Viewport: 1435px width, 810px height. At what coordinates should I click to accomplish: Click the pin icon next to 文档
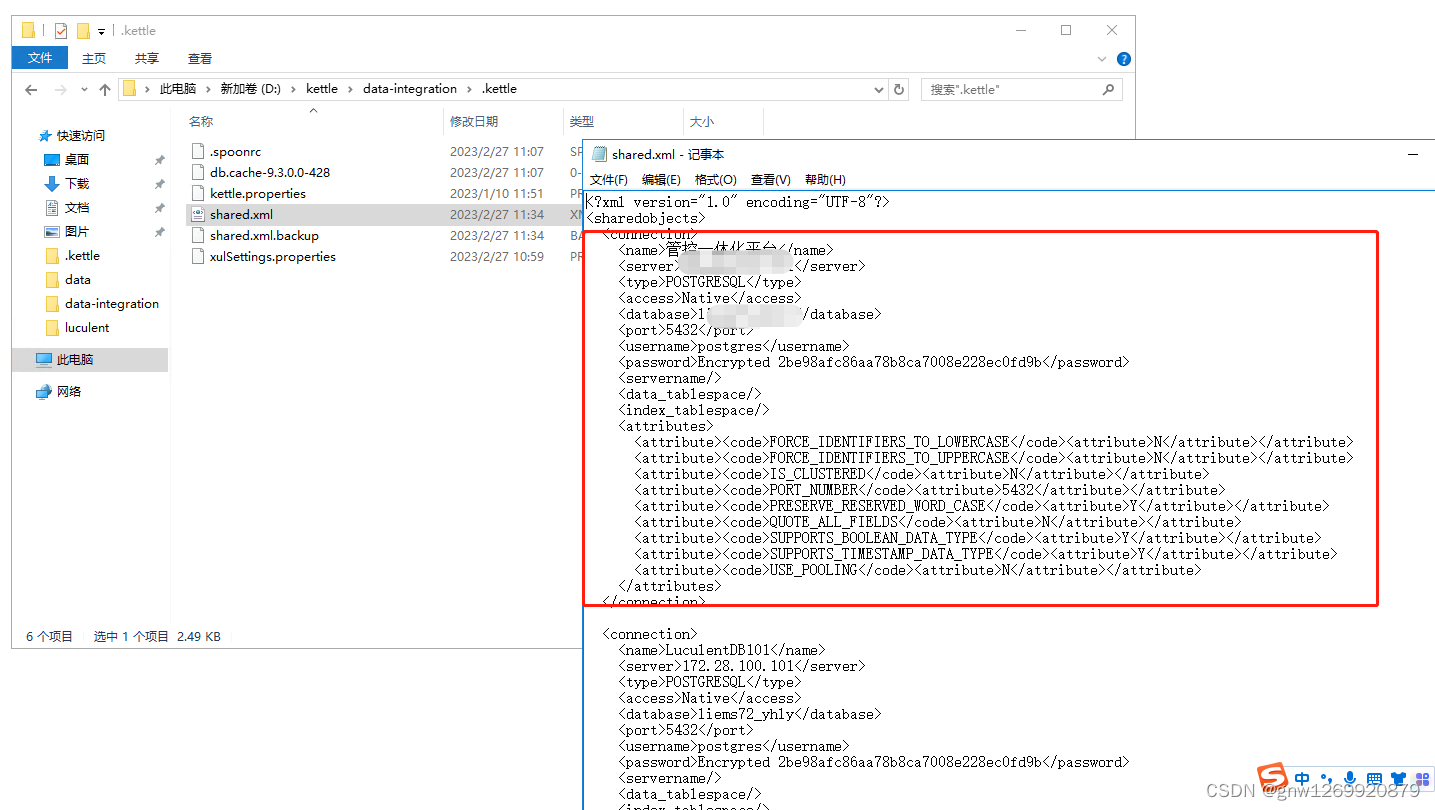point(159,208)
